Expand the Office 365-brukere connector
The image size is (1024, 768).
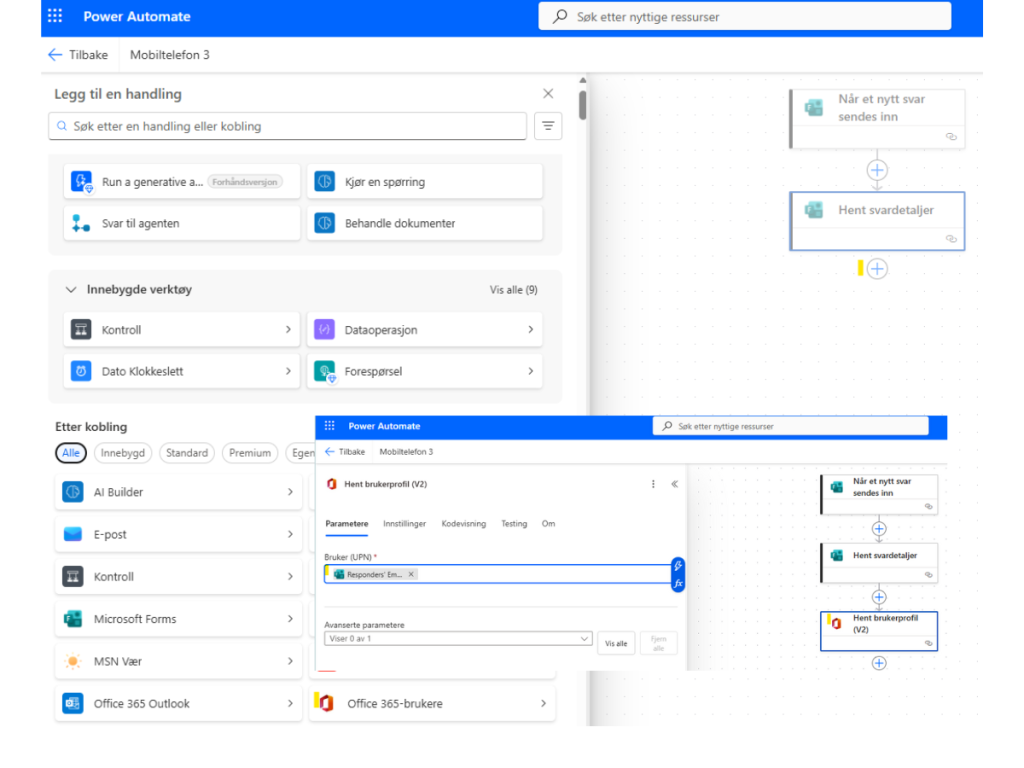point(432,703)
